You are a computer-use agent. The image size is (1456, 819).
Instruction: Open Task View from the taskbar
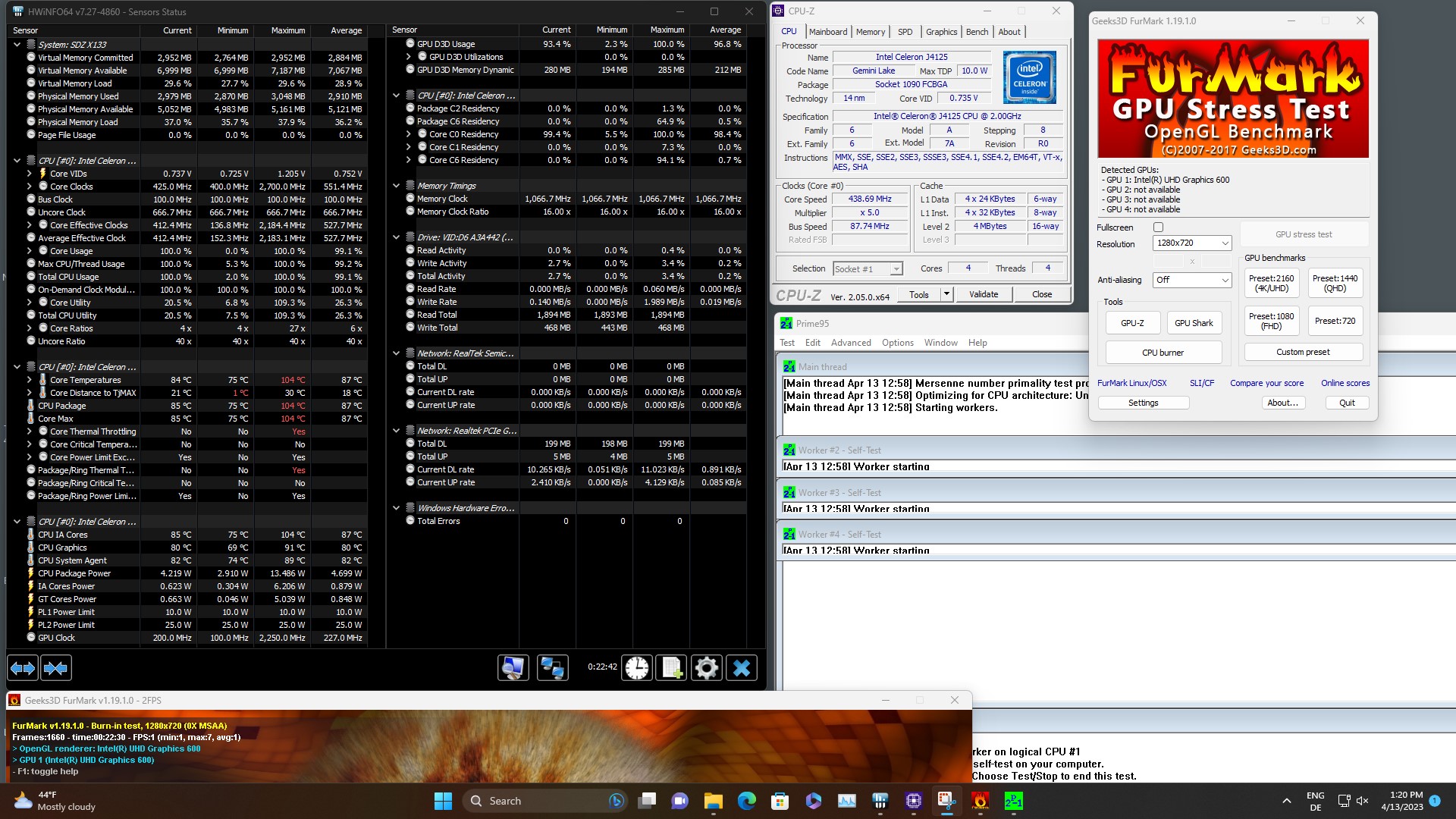647,801
